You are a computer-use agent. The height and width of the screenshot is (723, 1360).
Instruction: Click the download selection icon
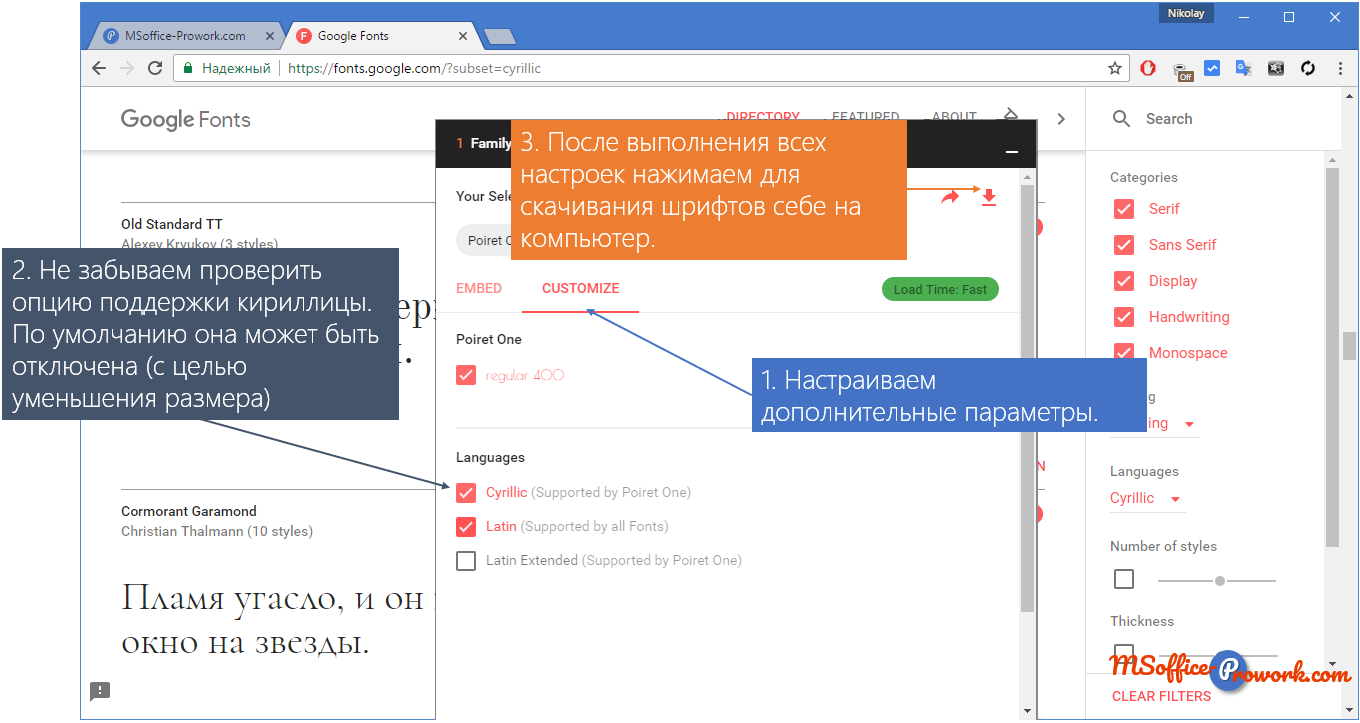(989, 197)
